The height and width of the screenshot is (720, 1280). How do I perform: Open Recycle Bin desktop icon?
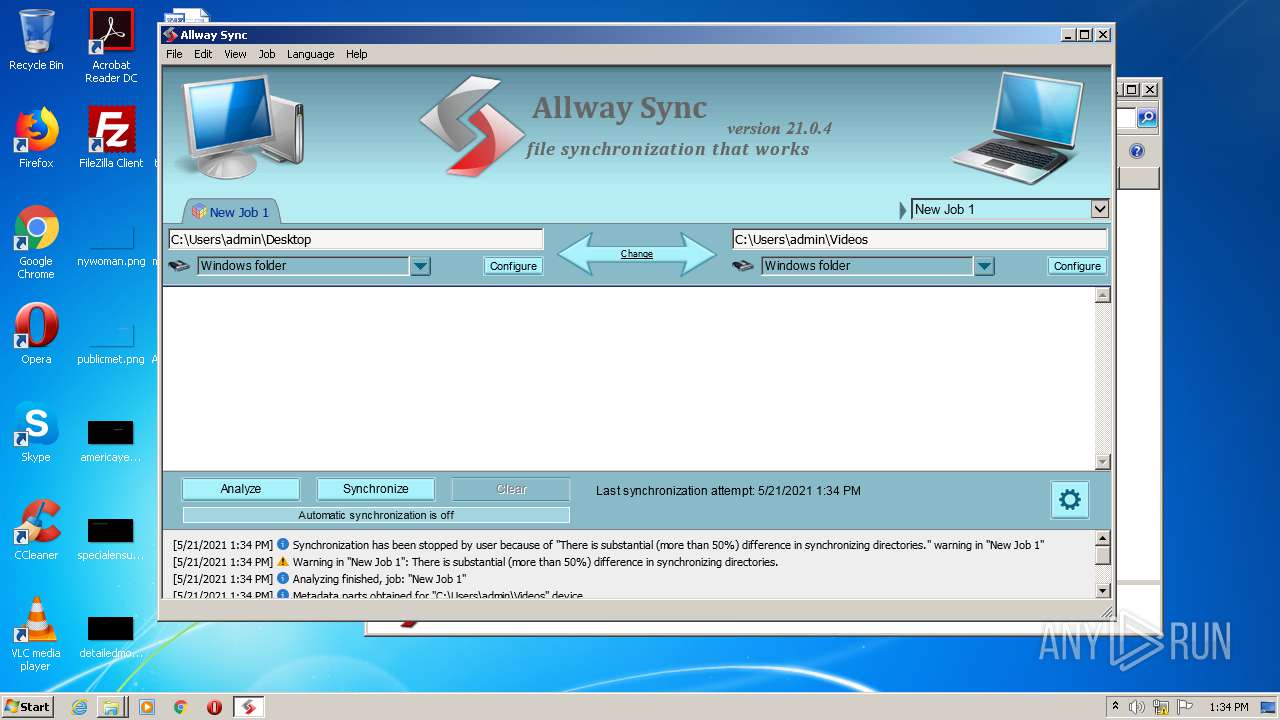point(36,40)
